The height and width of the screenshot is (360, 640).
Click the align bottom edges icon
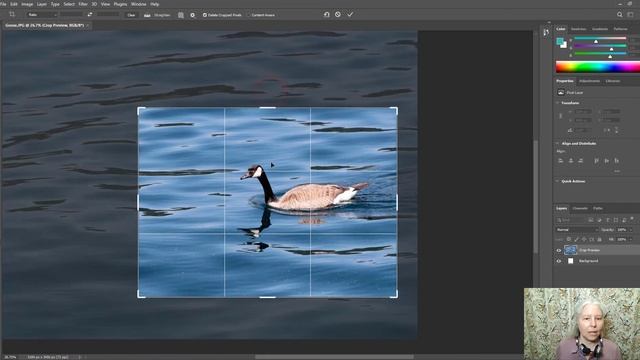tap(616, 161)
